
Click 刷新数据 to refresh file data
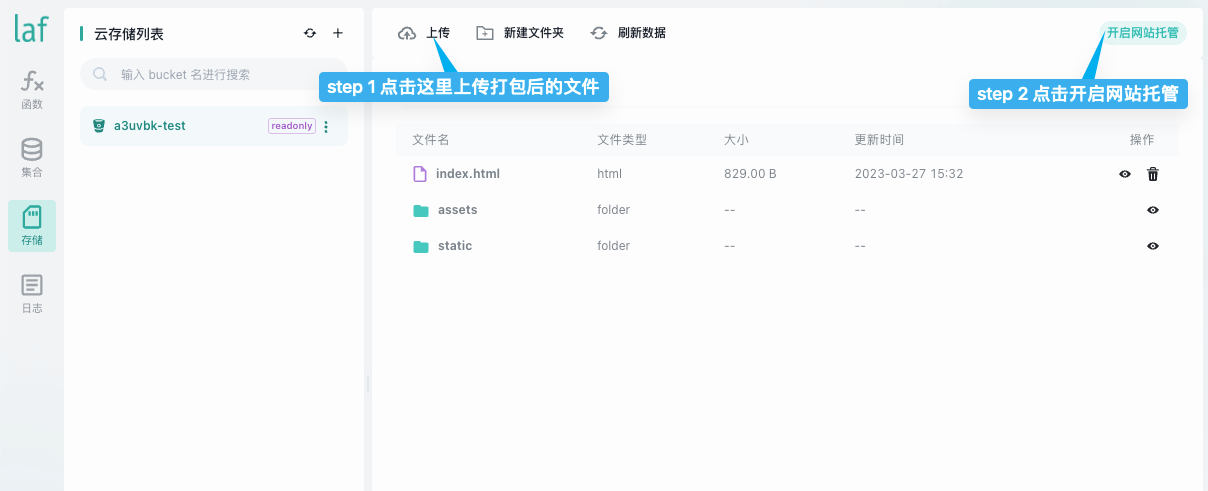628,33
